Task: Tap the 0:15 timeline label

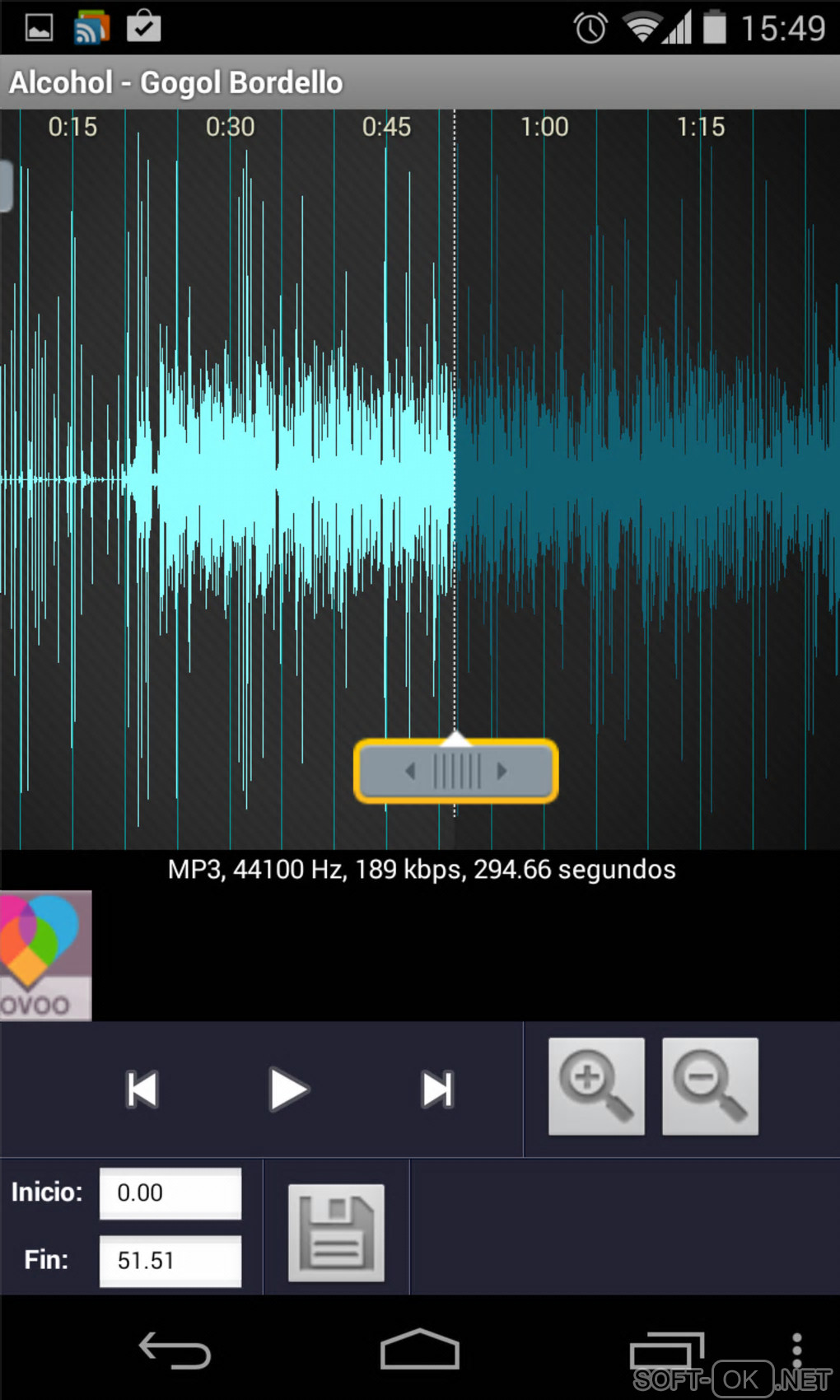Action: (x=72, y=127)
